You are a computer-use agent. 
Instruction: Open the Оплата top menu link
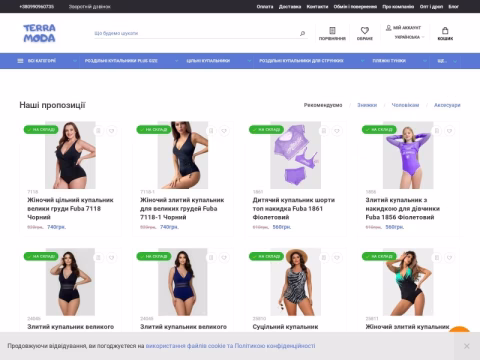tap(265, 6)
